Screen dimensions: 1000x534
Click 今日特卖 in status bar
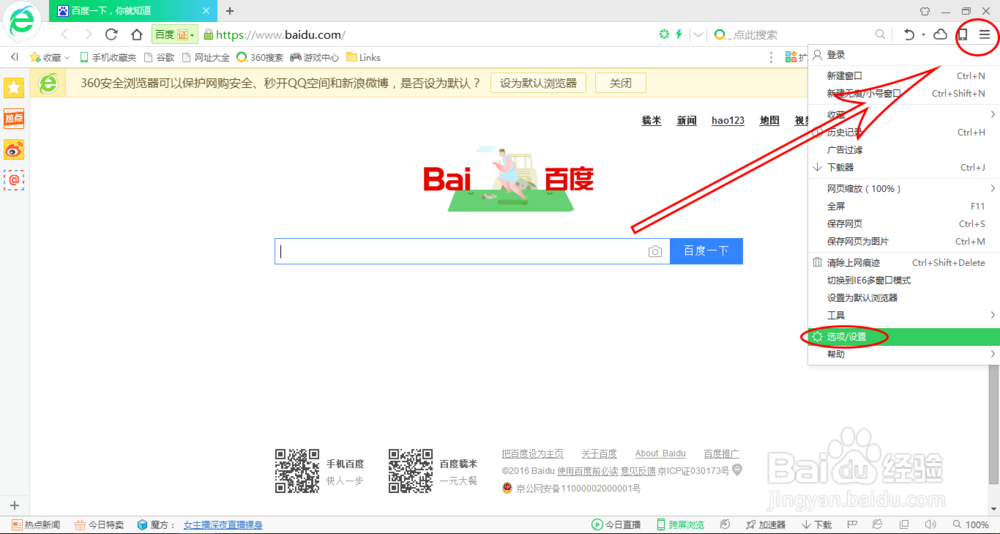99,525
